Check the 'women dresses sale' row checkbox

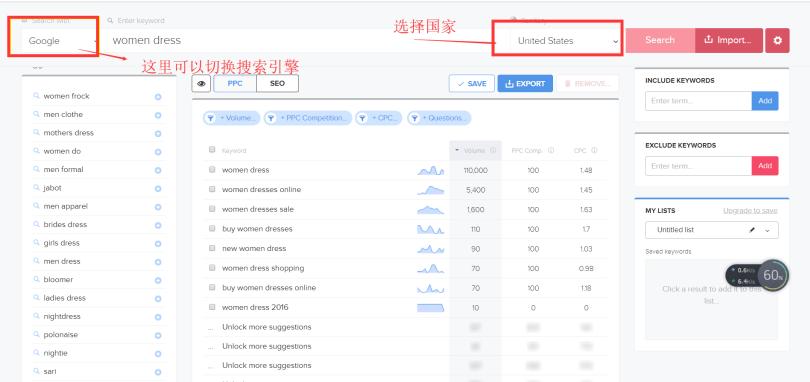click(x=212, y=209)
